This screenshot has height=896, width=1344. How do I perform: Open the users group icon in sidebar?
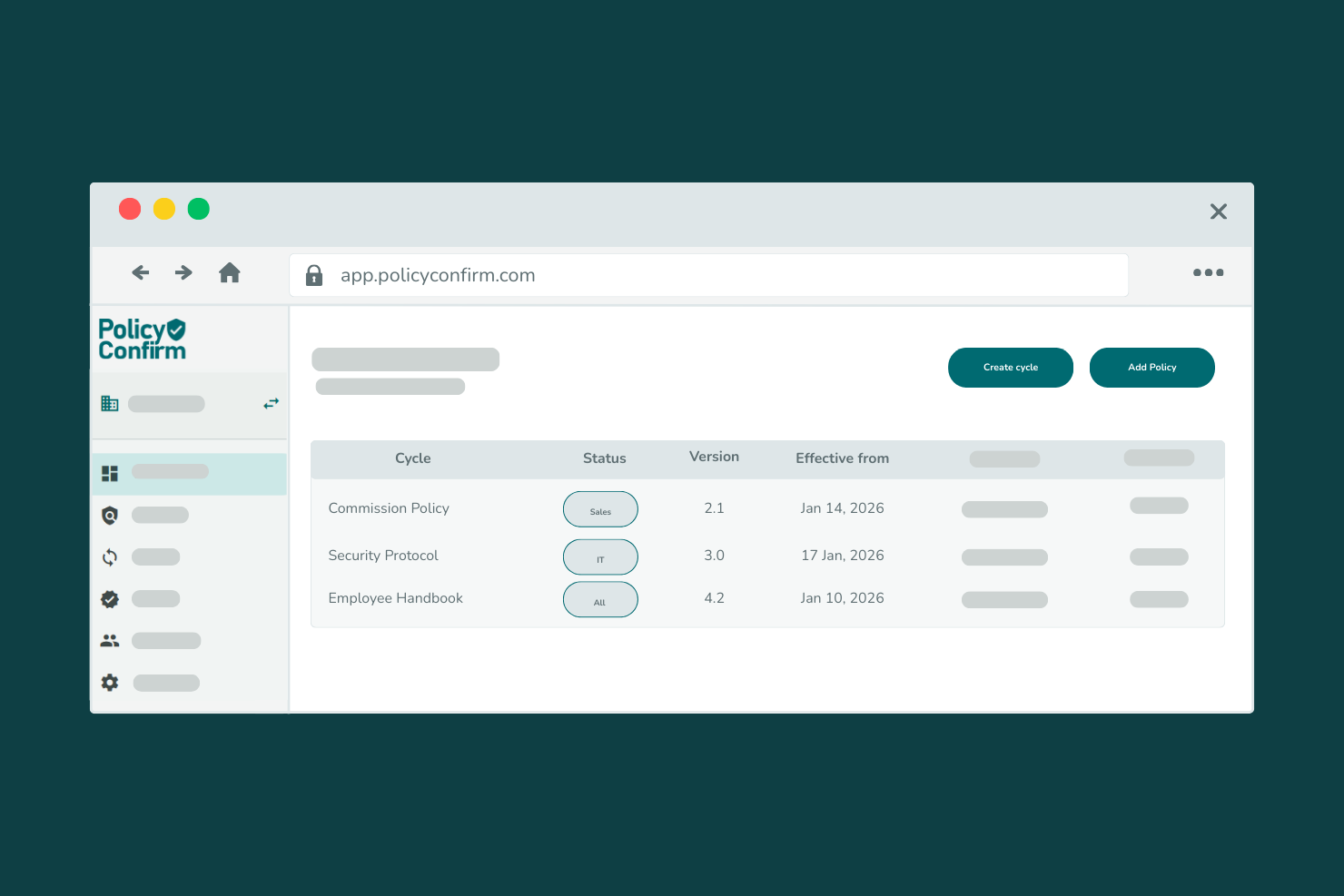(110, 641)
